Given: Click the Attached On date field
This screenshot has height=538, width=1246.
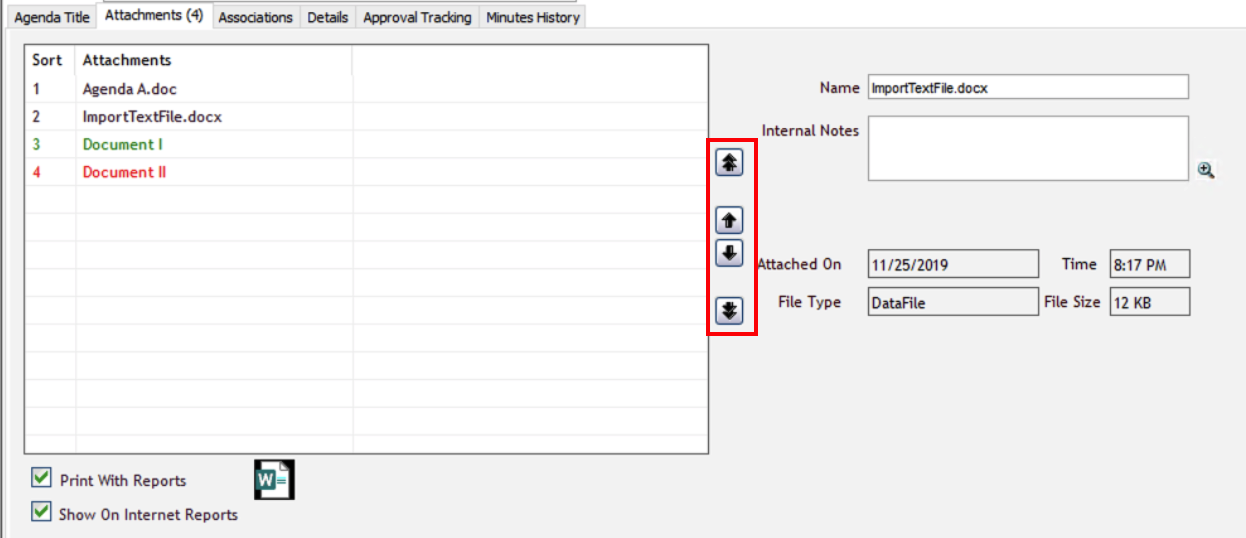Looking at the screenshot, I should pyautogui.click(x=953, y=265).
